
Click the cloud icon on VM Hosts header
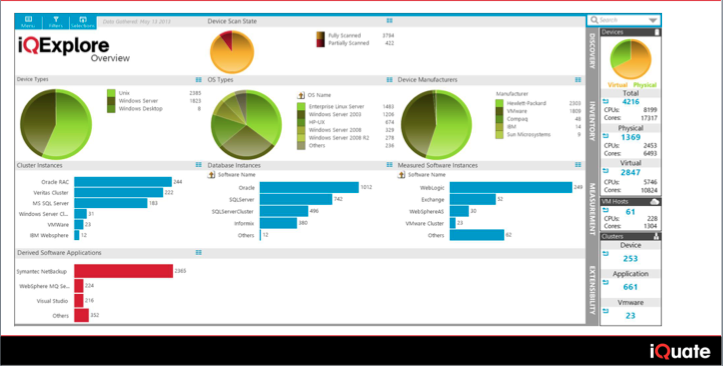[654, 201]
